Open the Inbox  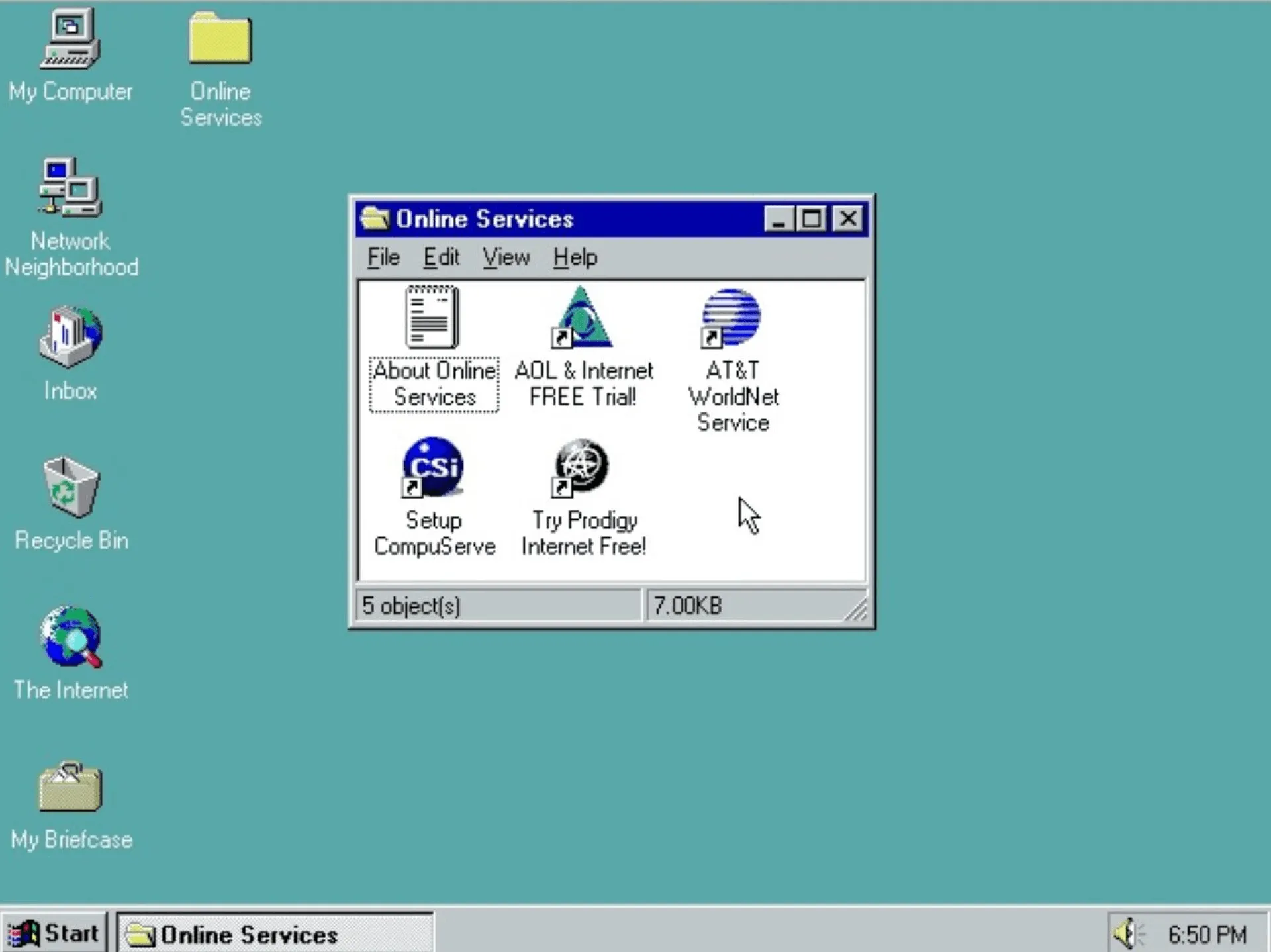70,341
